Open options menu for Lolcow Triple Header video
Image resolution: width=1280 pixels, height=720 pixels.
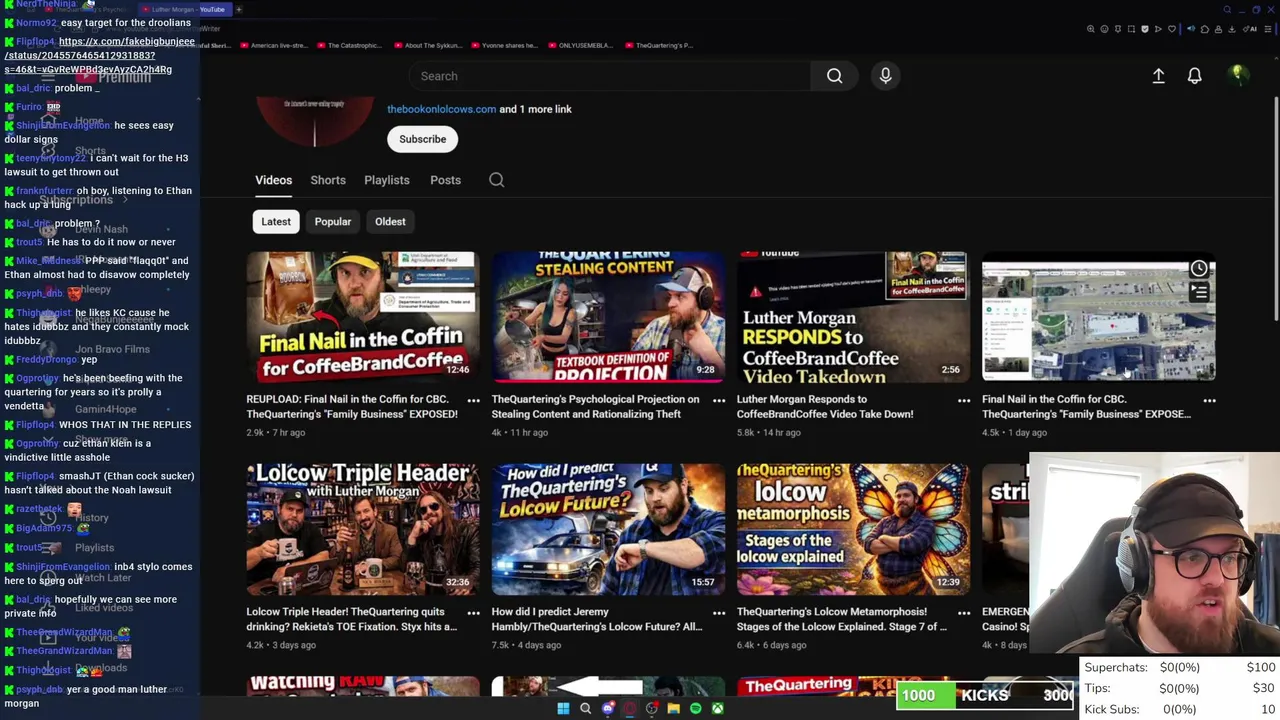click(473, 612)
